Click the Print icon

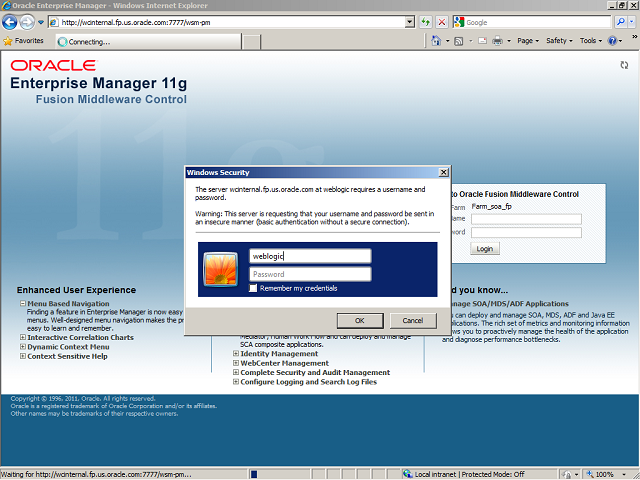[x=497, y=41]
